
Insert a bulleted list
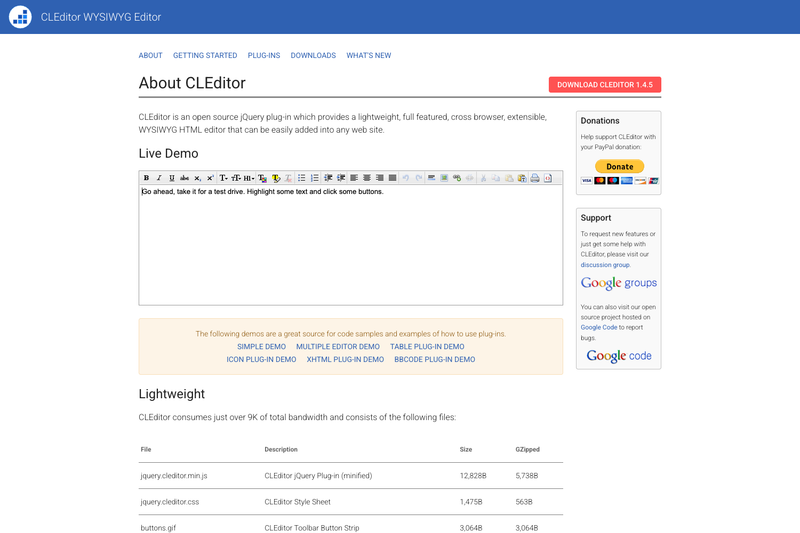pyautogui.click(x=302, y=178)
